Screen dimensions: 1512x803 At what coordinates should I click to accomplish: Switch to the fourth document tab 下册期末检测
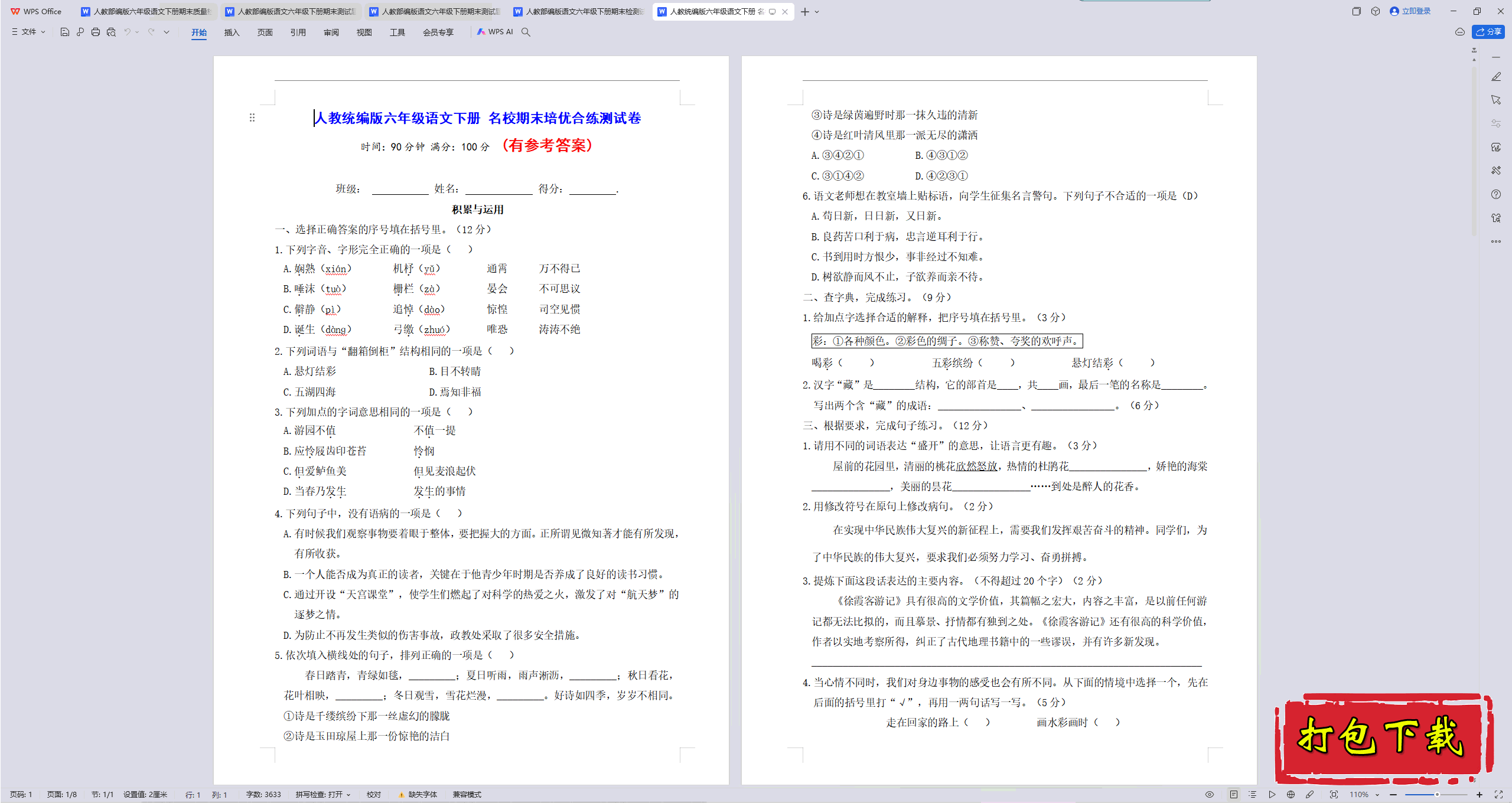pos(579,12)
